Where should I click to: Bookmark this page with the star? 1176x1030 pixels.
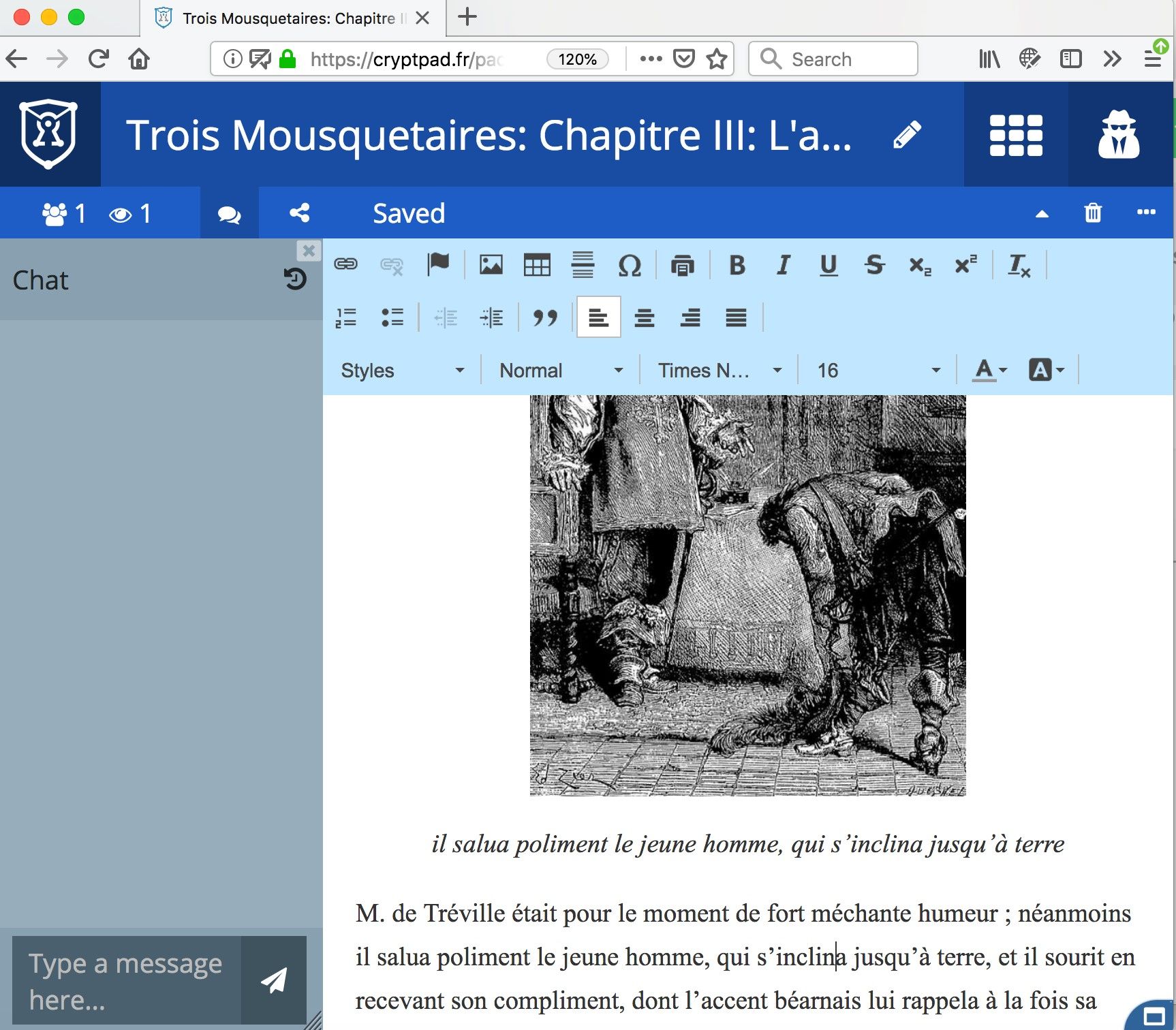717,59
